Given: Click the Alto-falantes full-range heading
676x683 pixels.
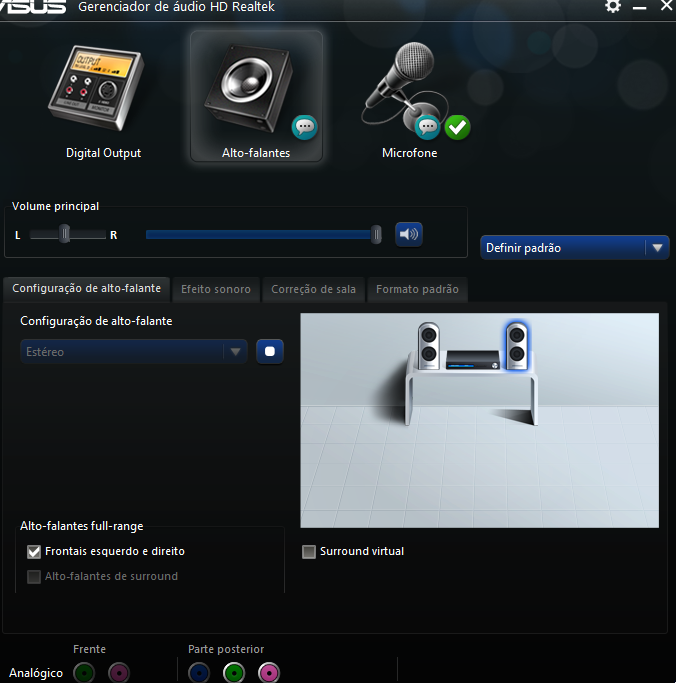Looking at the screenshot, I should click(x=81, y=526).
